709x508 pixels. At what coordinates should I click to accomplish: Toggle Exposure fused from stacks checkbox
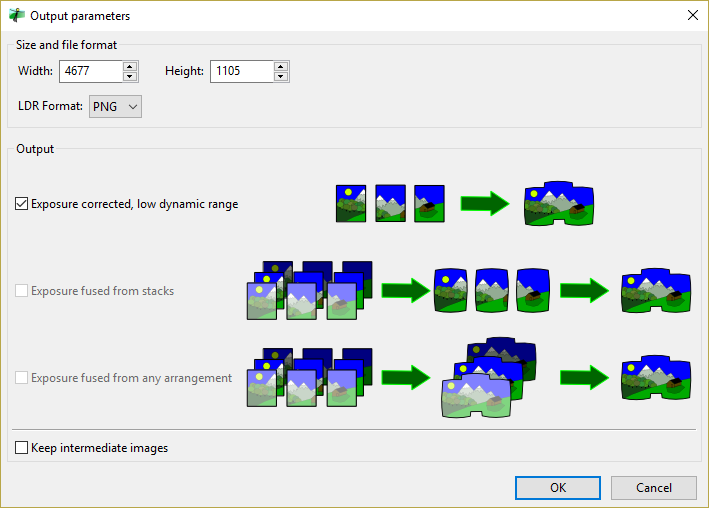pos(22,291)
